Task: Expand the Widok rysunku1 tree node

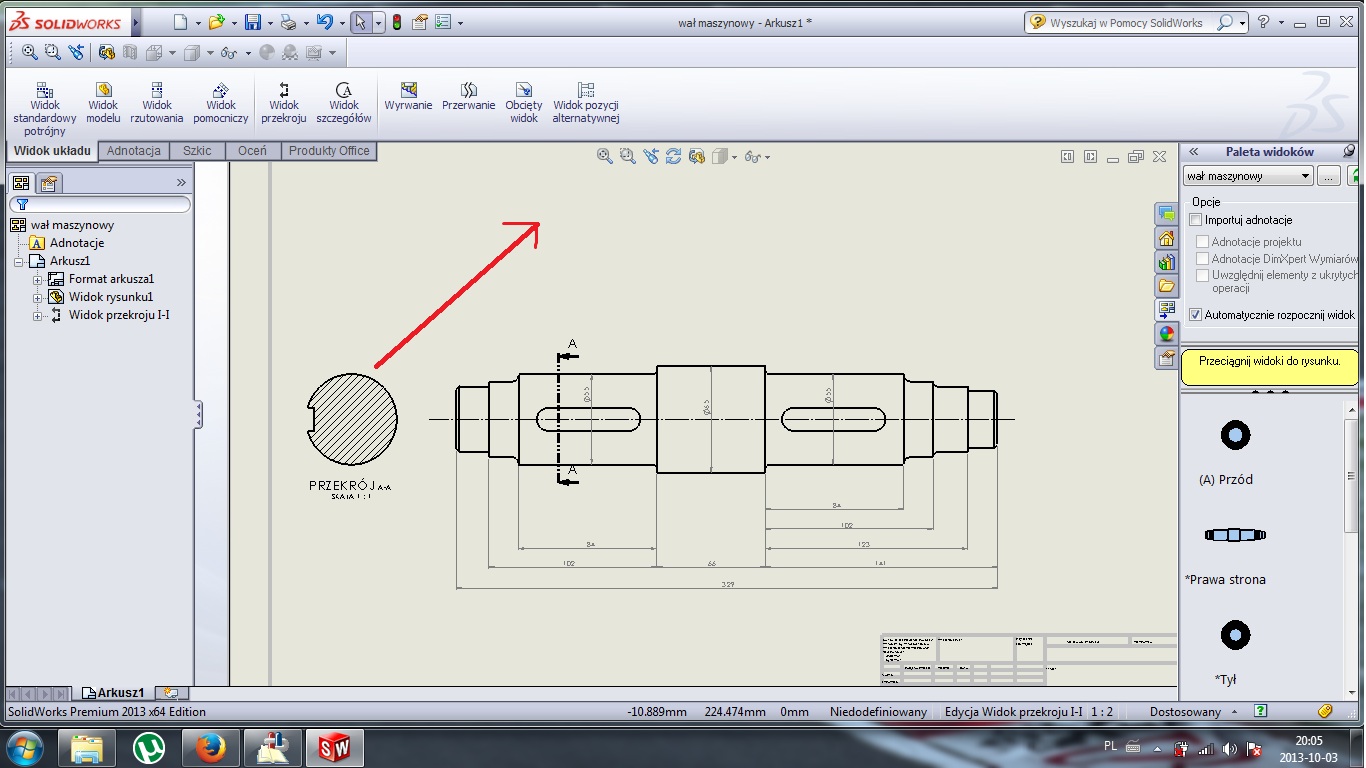Action: tap(38, 298)
